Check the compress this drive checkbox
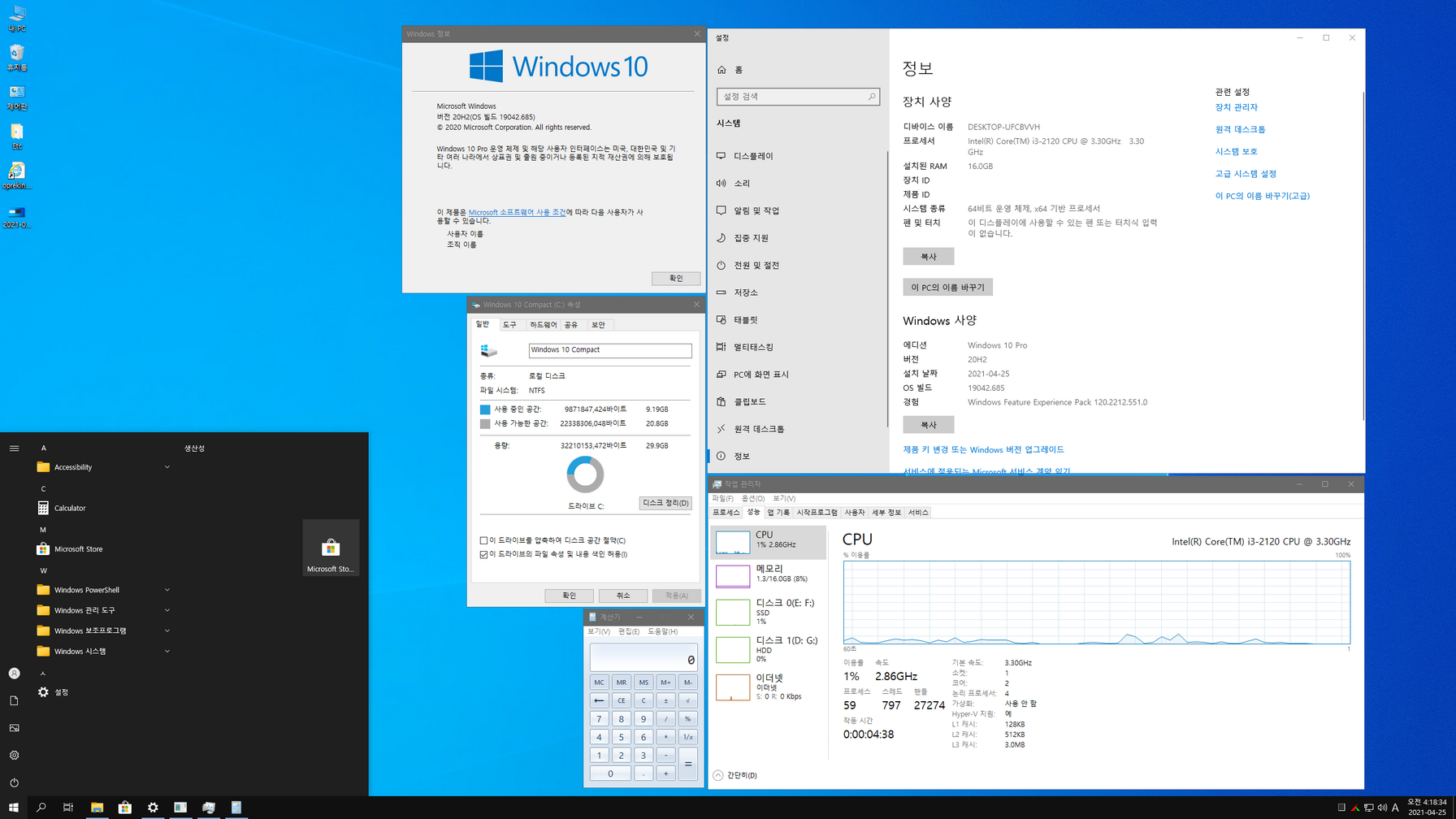The width and height of the screenshot is (1456, 819). [x=484, y=540]
